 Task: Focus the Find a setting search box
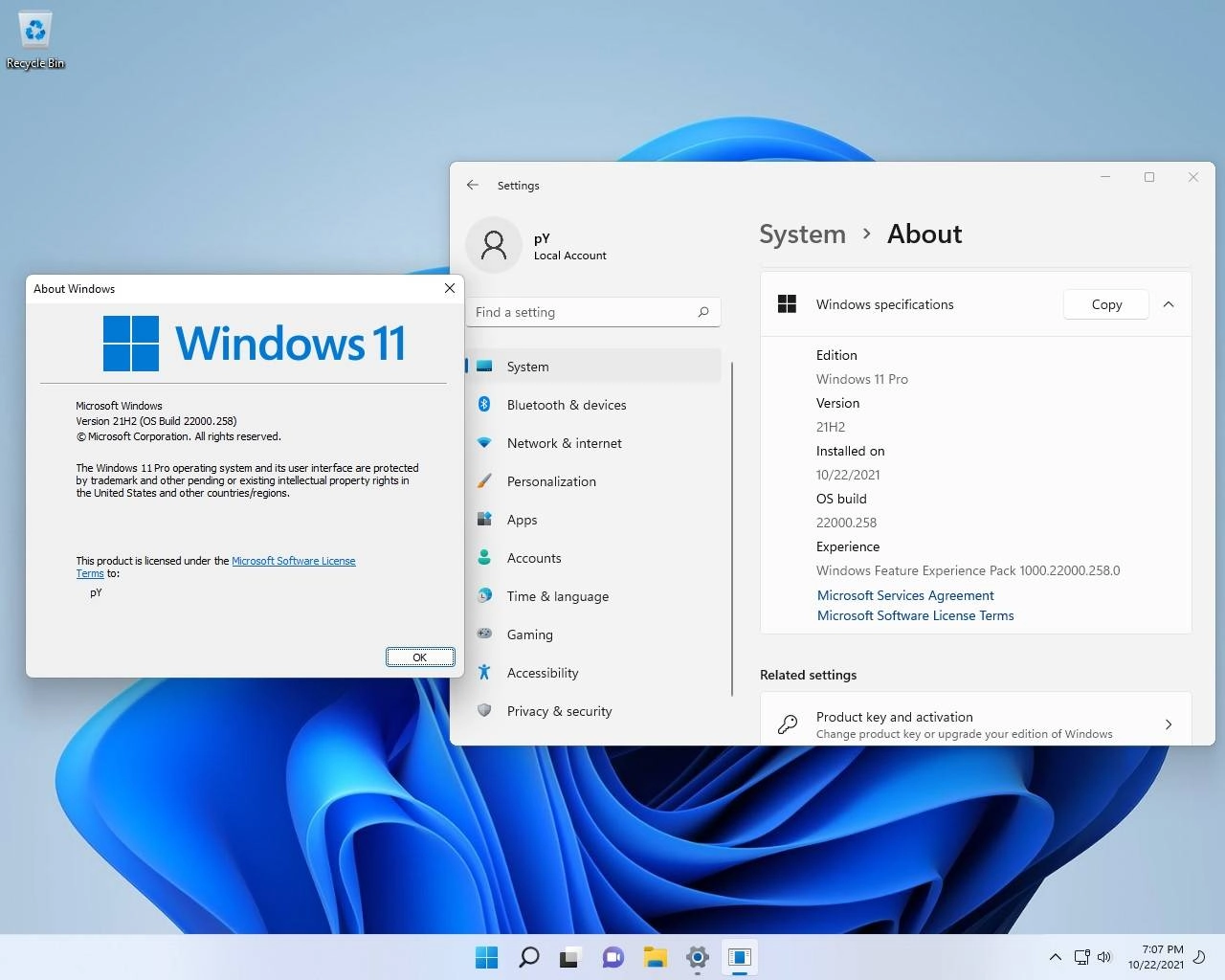pyautogui.click(x=593, y=312)
